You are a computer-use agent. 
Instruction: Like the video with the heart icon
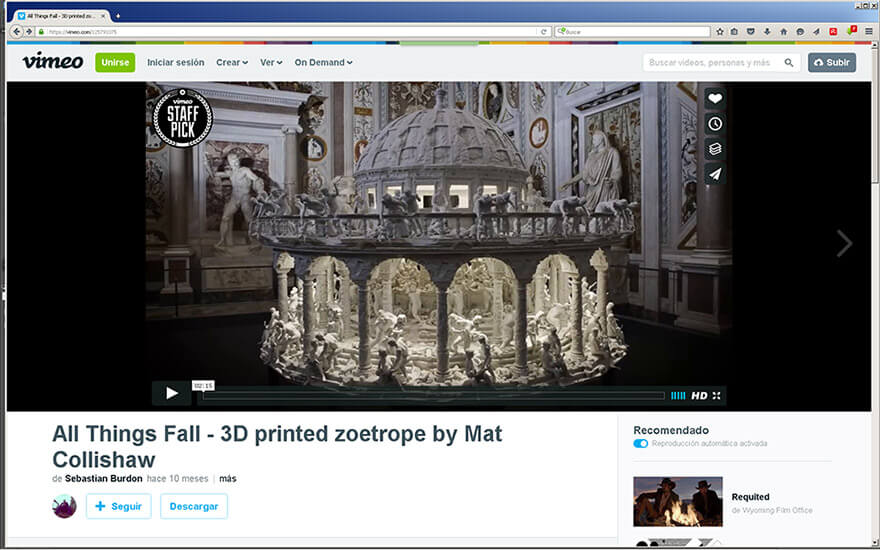(714, 99)
